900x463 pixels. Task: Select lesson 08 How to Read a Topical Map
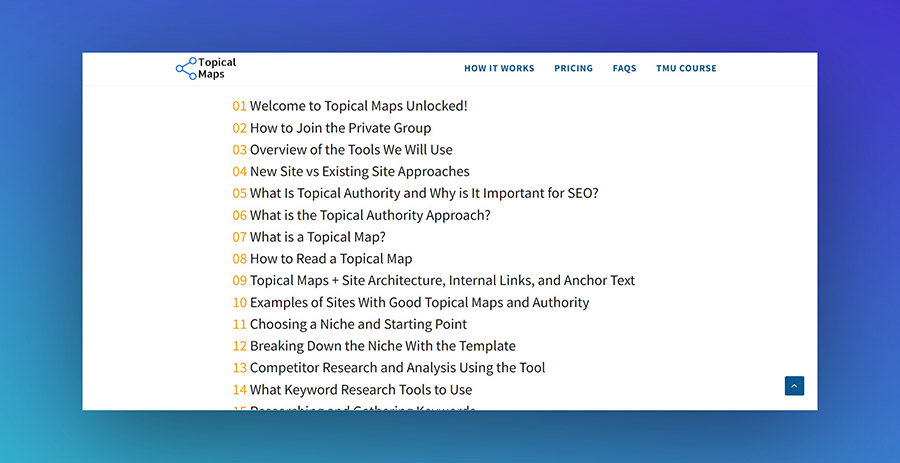[323, 259]
